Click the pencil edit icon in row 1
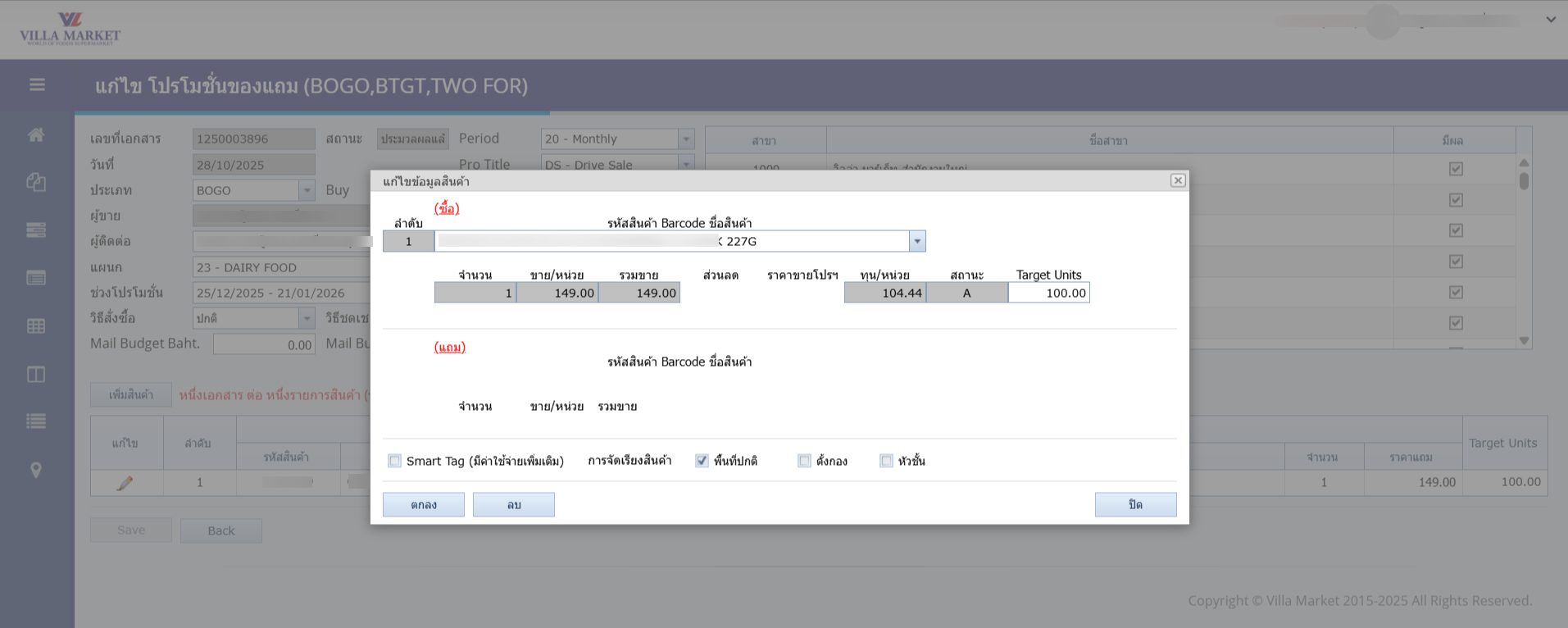Viewport: 1568px width, 628px height. tap(125, 483)
